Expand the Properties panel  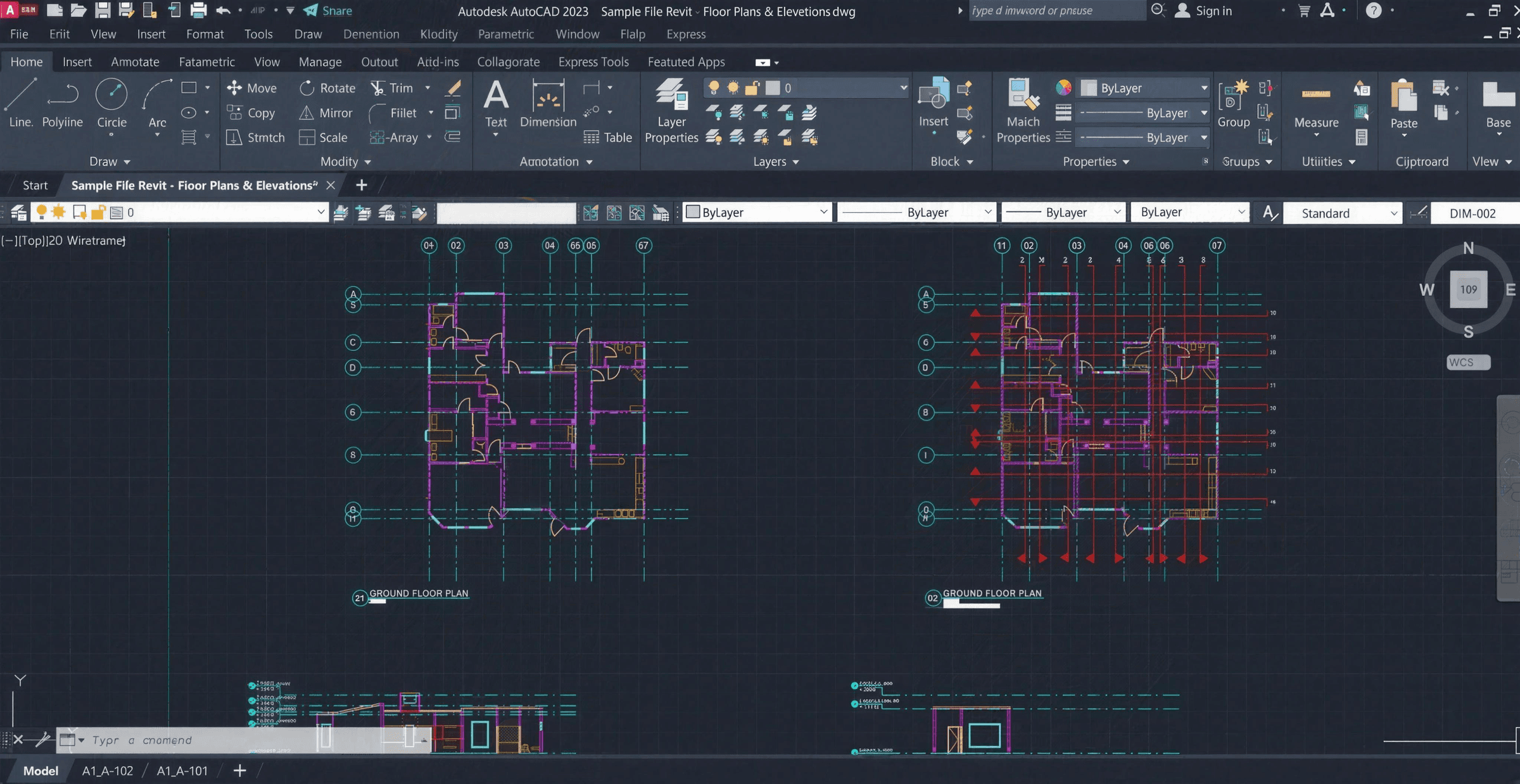tap(1096, 161)
